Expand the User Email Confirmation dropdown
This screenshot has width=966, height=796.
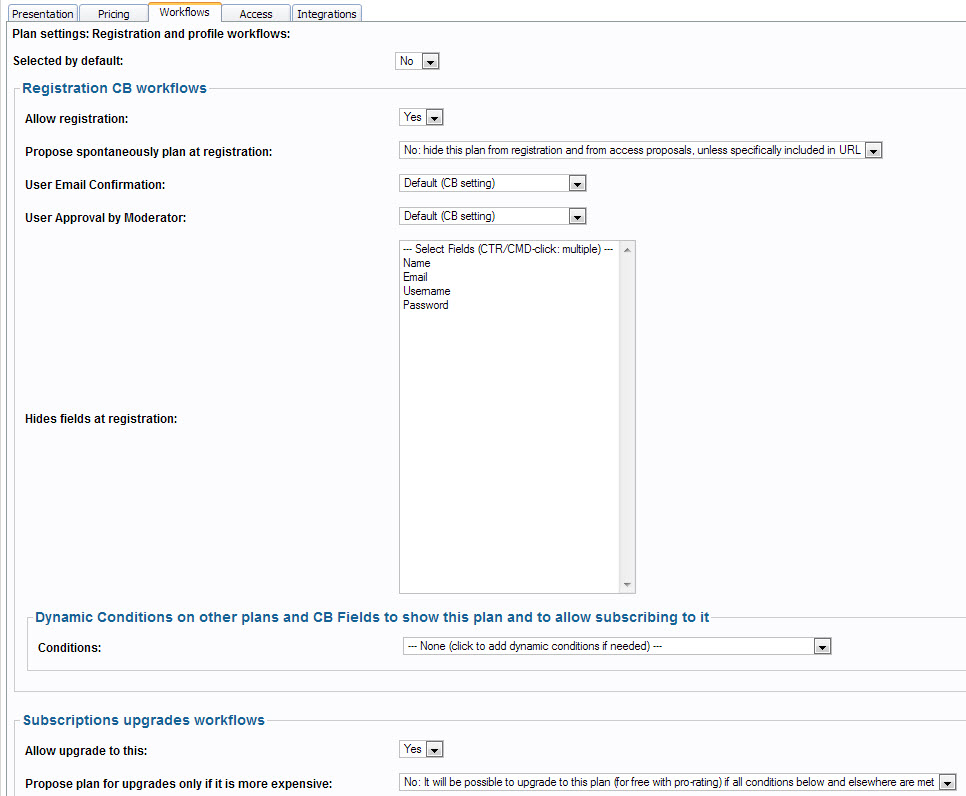[492, 184]
